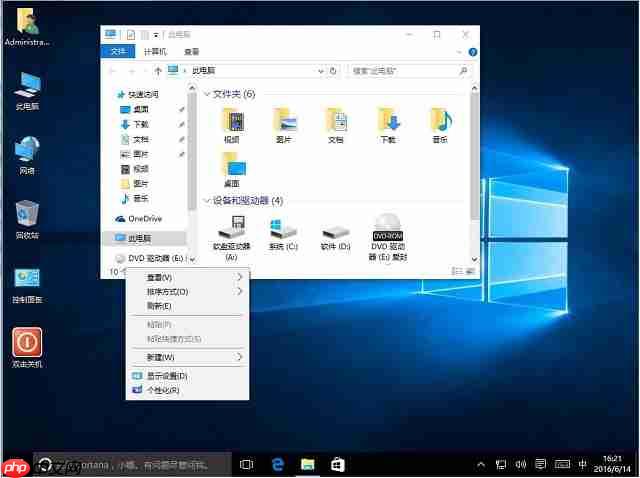
Task: Open the 图片 folder in 文件夹 group
Action: [x=284, y=125]
